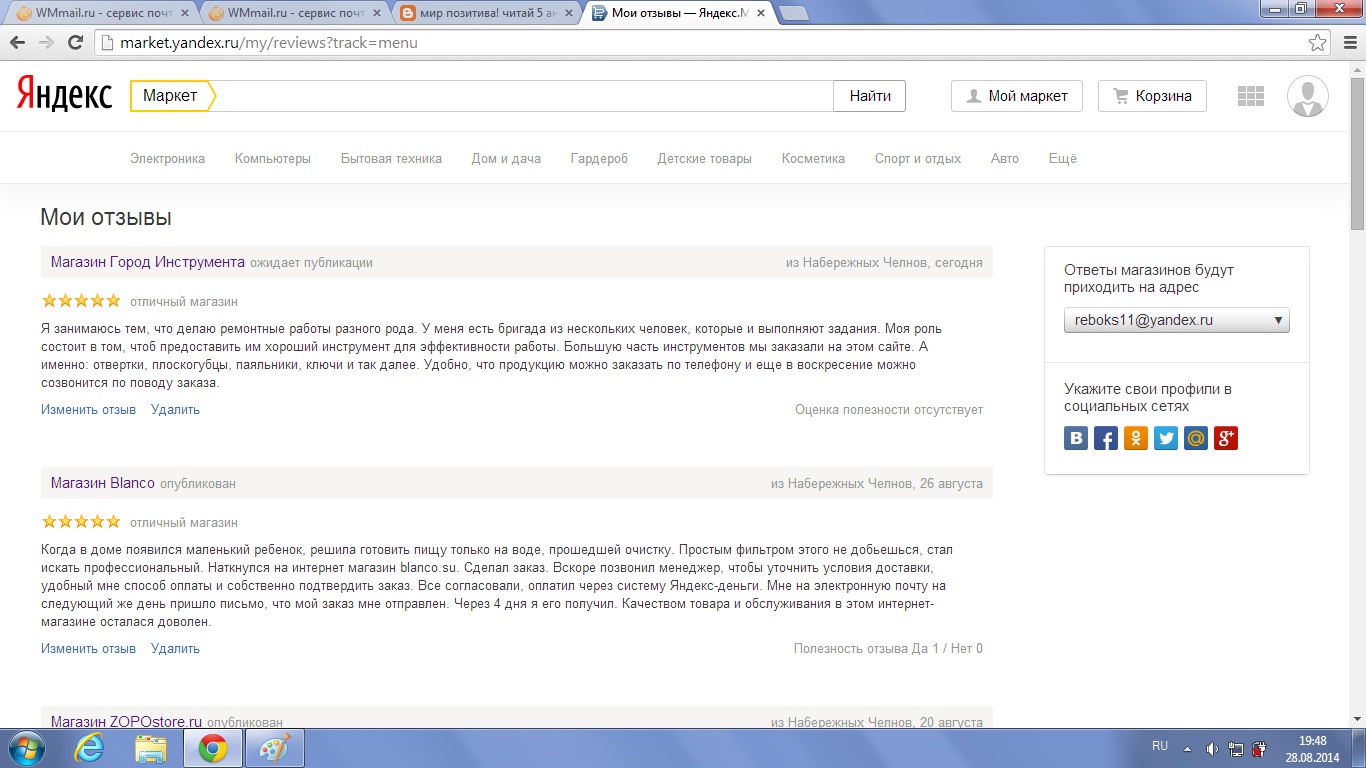Screen dimensions: 1366x768
Task: Open the user avatar profile menu
Action: (1307, 96)
